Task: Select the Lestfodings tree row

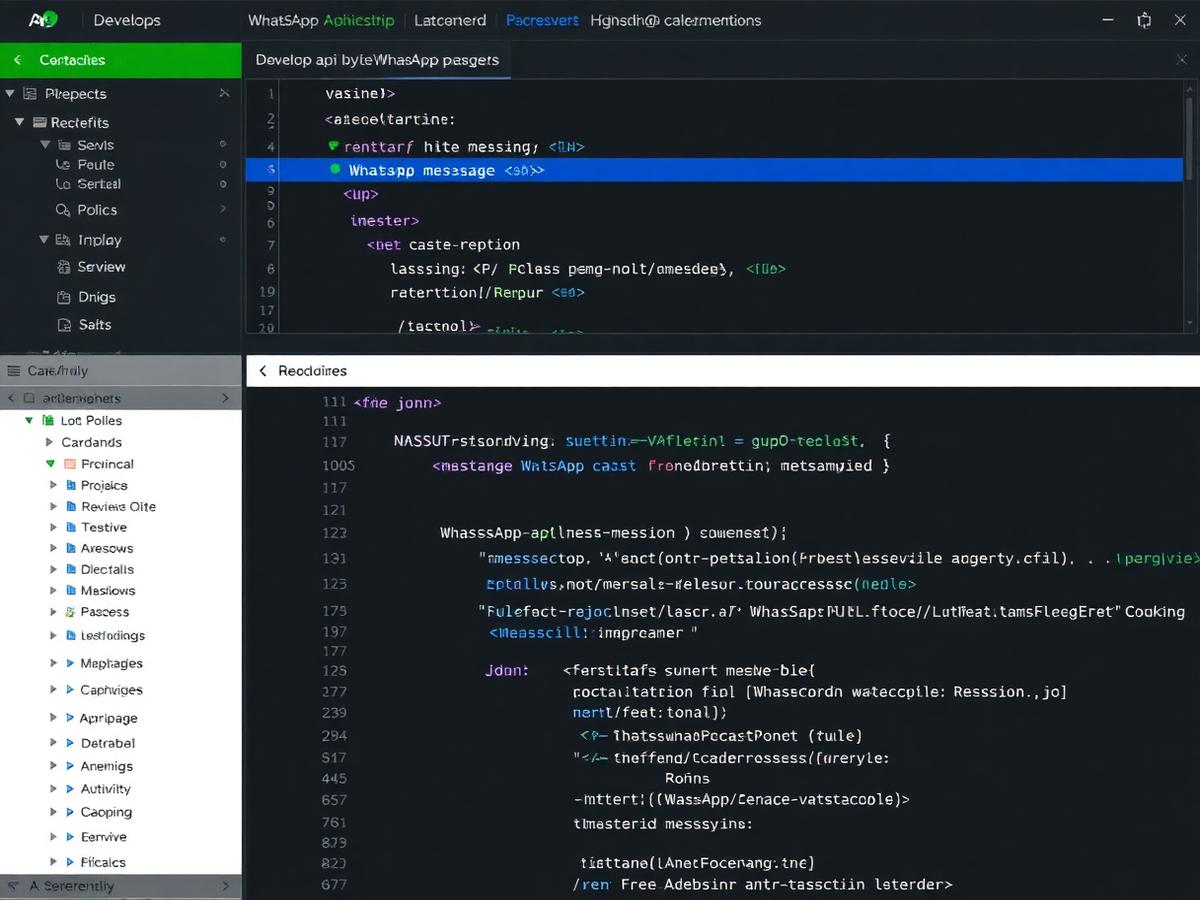Action: (x=120, y=635)
